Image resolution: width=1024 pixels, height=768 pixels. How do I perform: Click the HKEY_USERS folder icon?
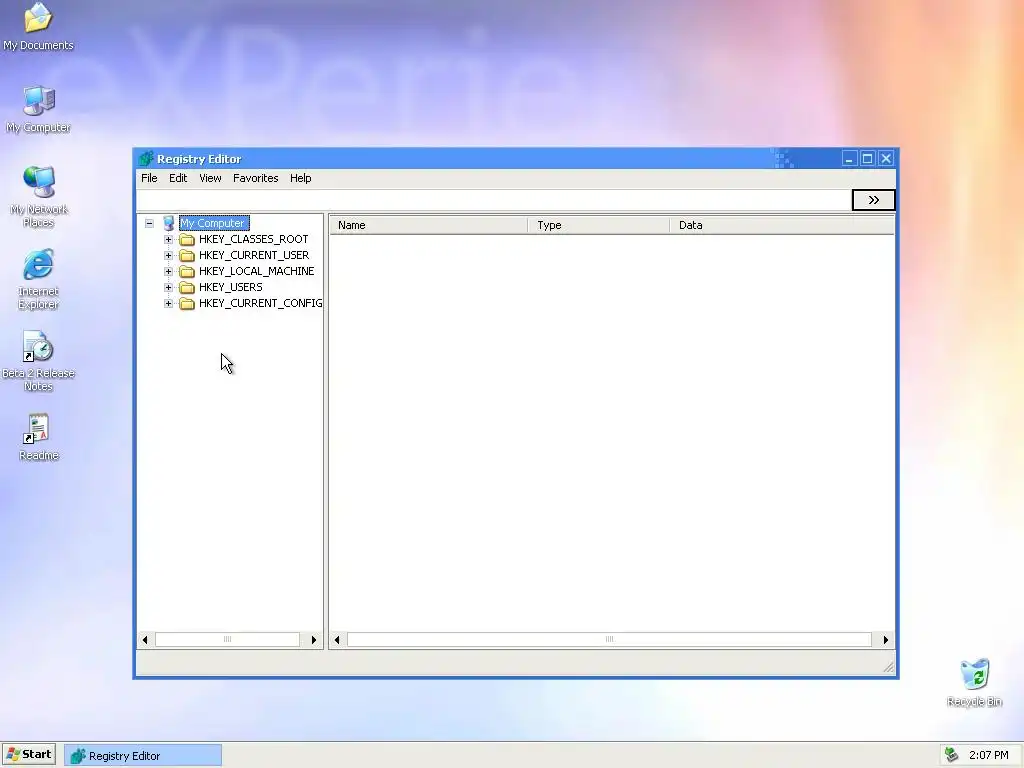[187, 287]
